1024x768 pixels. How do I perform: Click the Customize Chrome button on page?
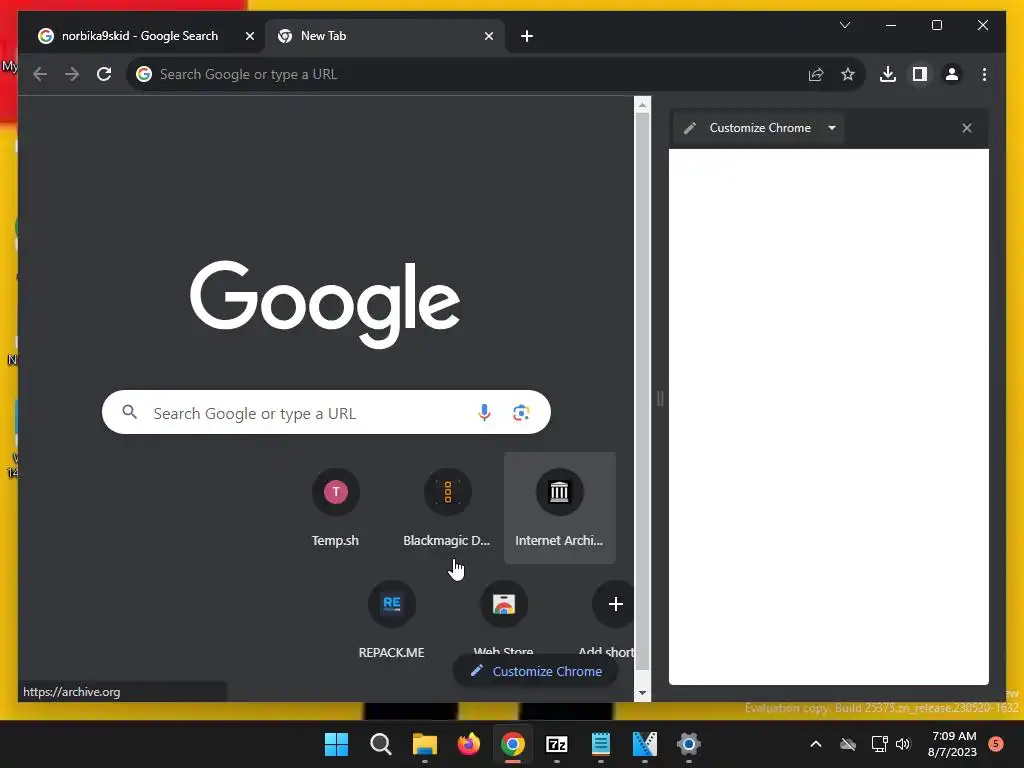click(x=536, y=671)
